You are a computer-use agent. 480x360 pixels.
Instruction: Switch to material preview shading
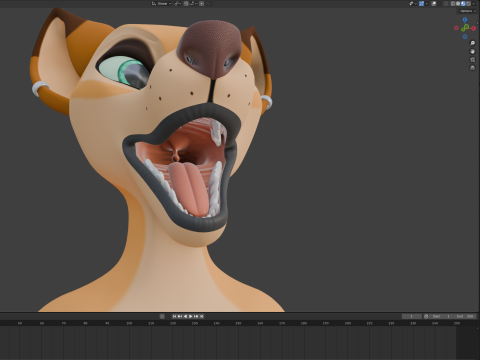[463, 3]
